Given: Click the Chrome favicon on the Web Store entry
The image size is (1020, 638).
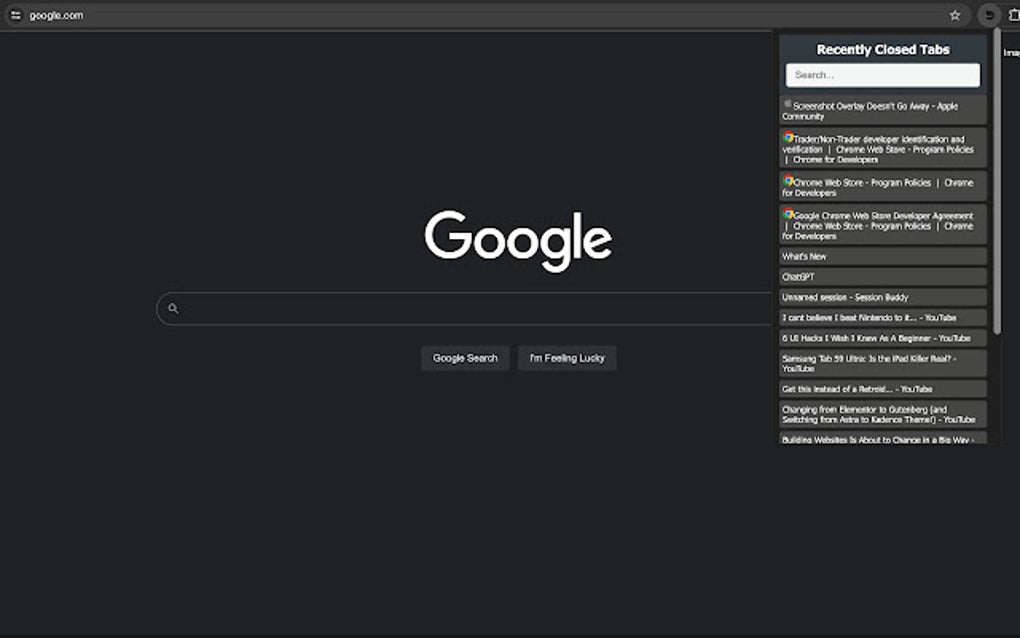Looking at the screenshot, I should (786, 182).
